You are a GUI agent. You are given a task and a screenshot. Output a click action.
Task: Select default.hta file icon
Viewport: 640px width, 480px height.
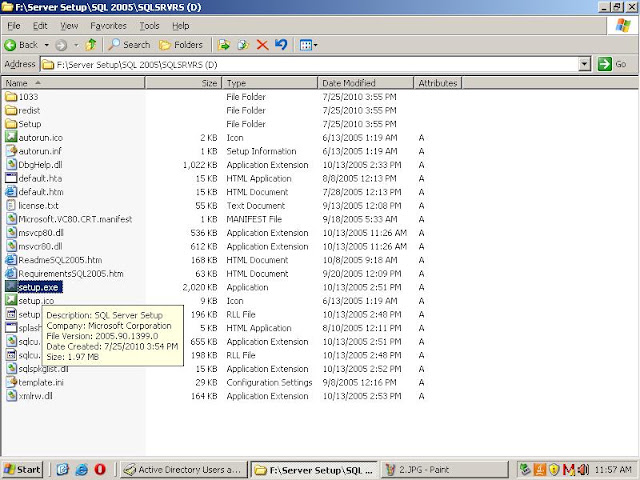(x=11, y=178)
